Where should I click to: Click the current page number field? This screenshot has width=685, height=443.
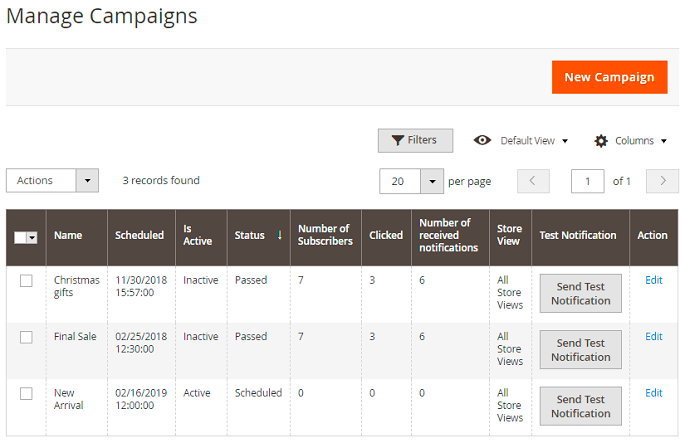tap(587, 181)
